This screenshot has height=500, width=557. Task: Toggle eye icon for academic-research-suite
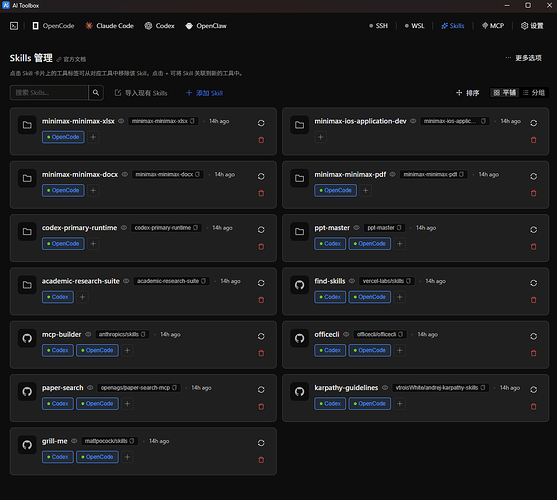[x=126, y=281]
